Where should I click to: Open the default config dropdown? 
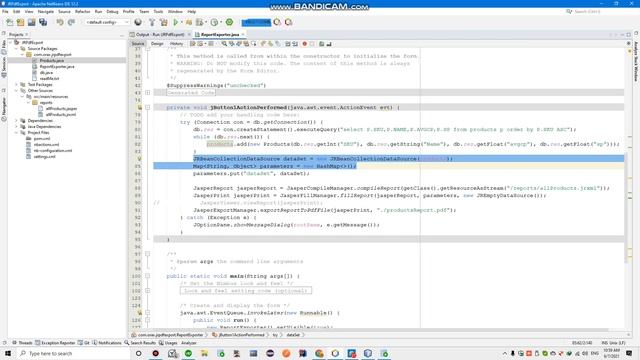point(107,22)
